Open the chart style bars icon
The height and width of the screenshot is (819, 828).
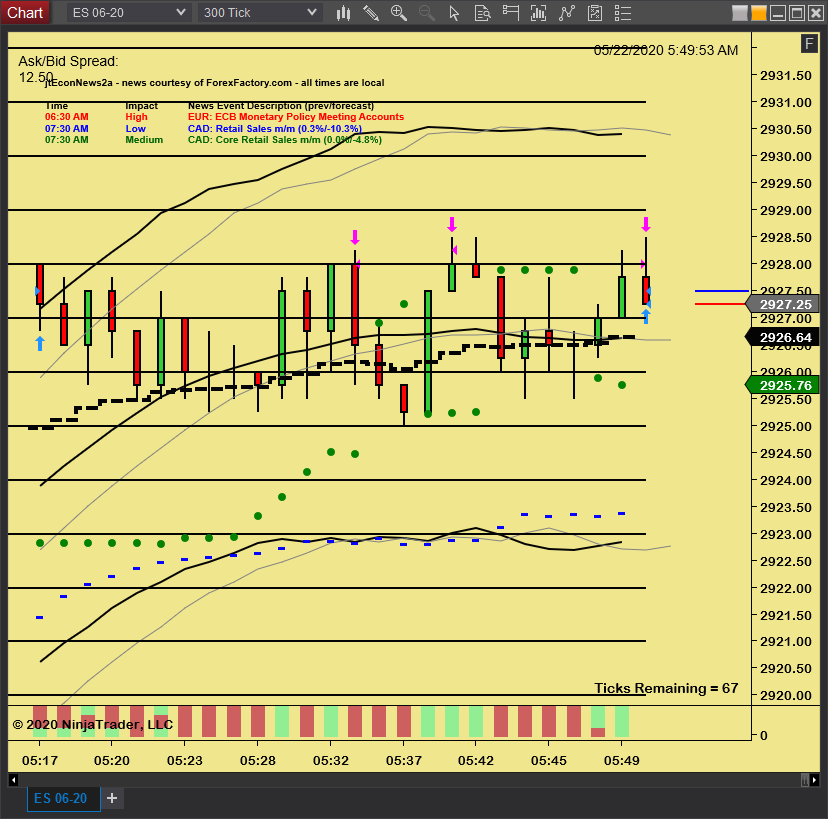click(x=344, y=13)
